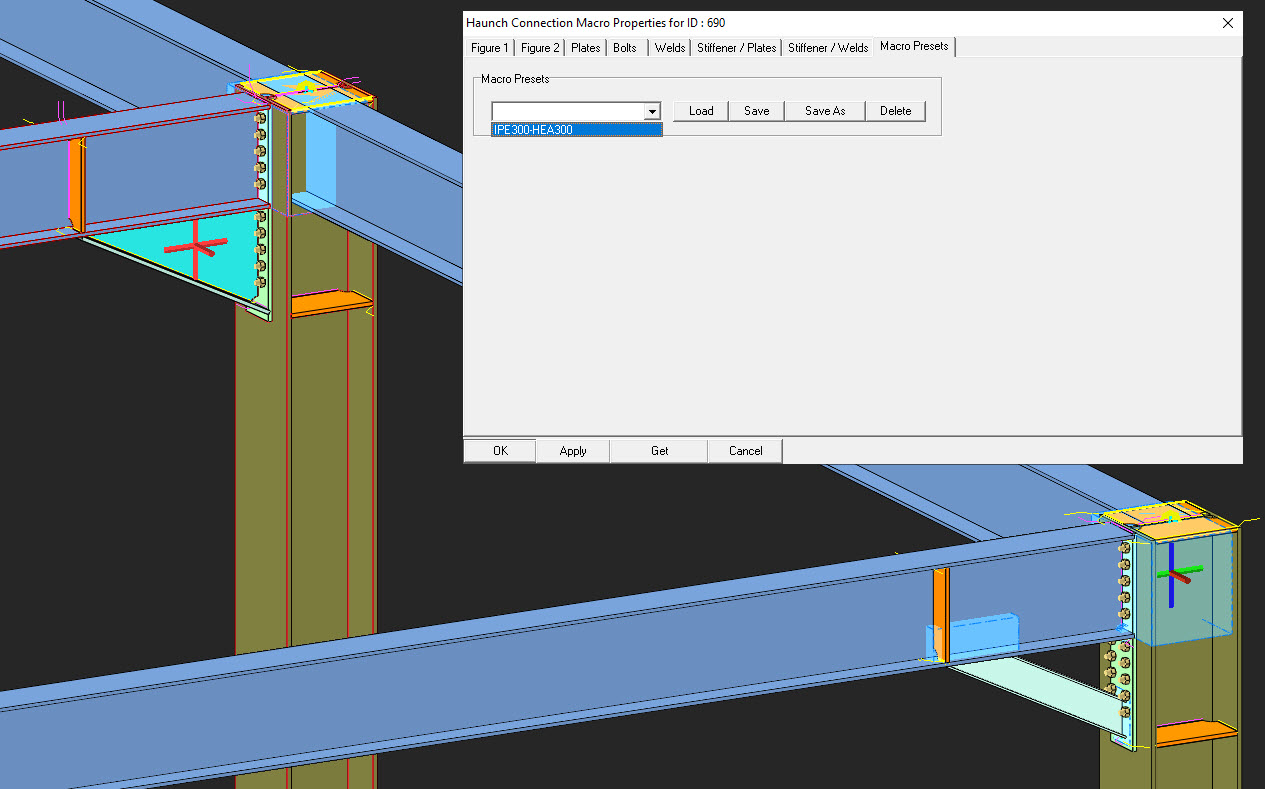
Task: Cancel the macro properties dialog
Action: point(745,451)
